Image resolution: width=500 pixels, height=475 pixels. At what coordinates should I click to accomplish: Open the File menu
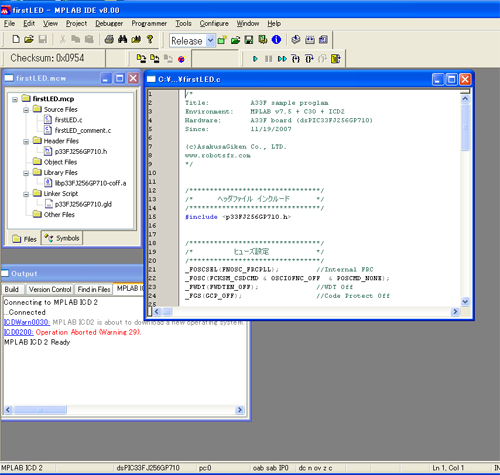pyautogui.click(x=9, y=24)
